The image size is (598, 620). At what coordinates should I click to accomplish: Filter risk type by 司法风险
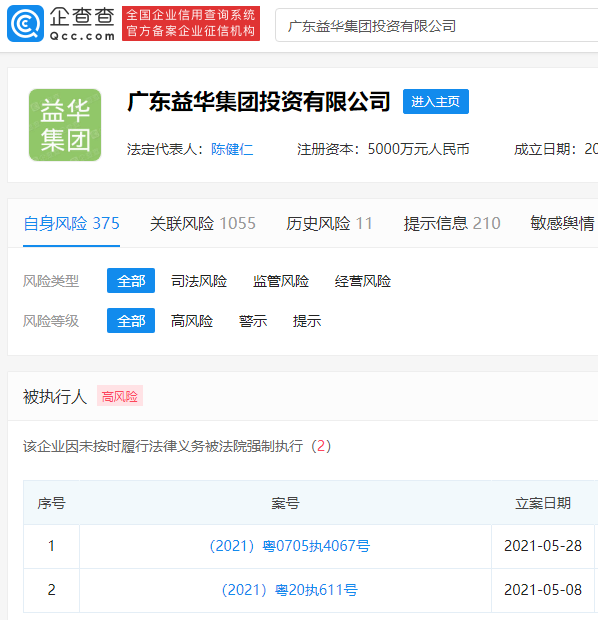(x=199, y=281)
